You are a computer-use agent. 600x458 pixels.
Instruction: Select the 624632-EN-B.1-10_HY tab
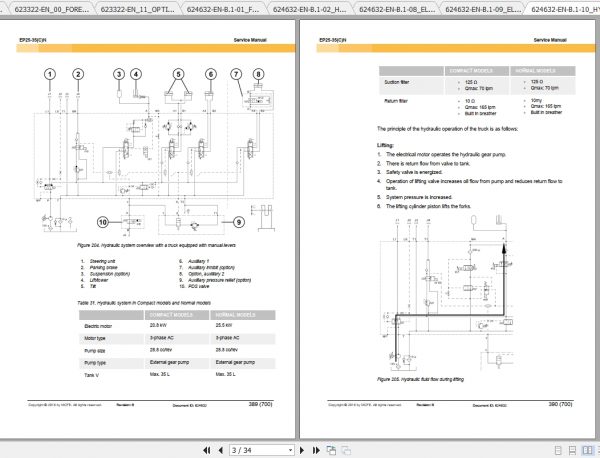(563, 9)
